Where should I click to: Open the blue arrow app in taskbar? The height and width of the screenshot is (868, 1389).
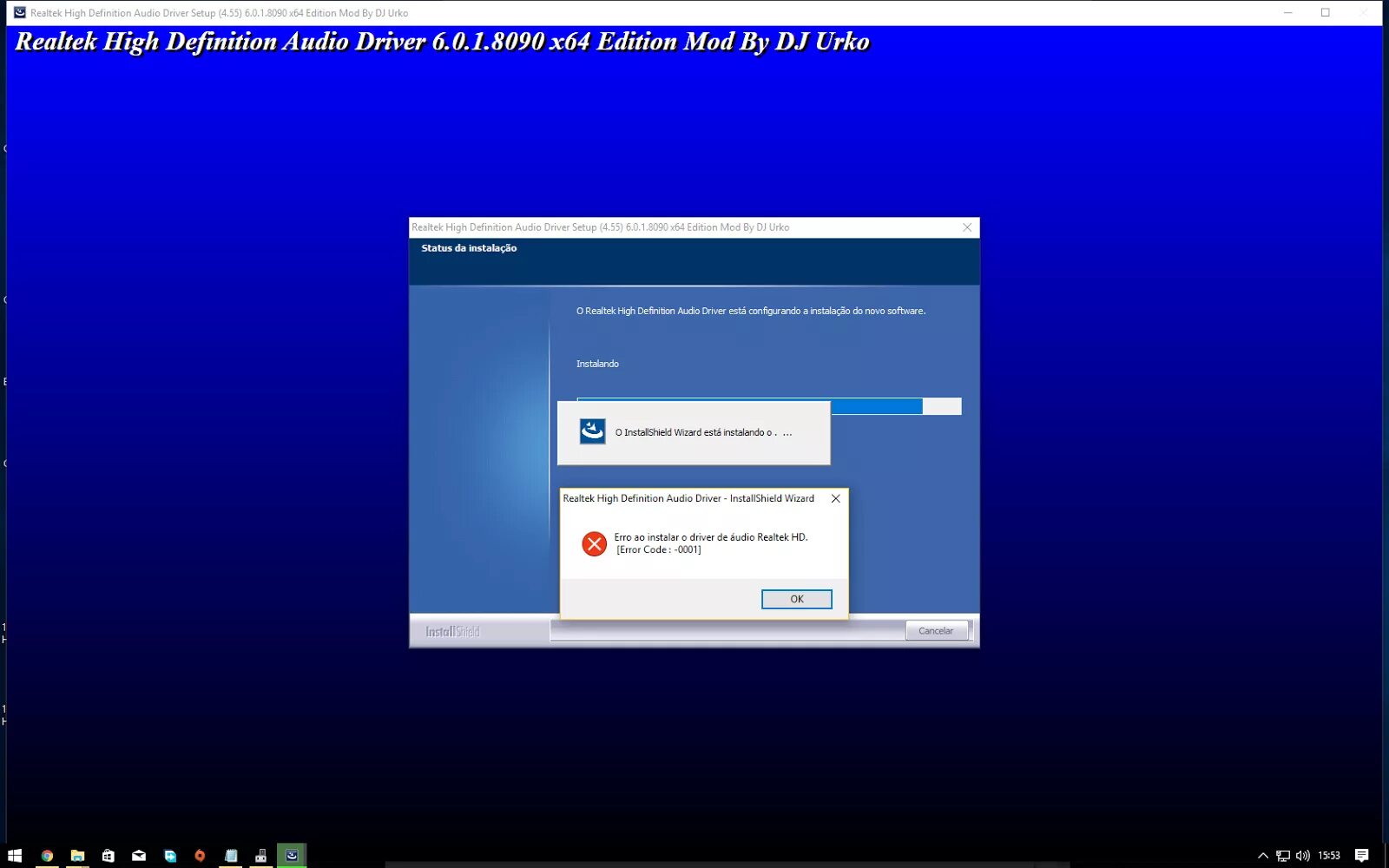coord(169,855)
